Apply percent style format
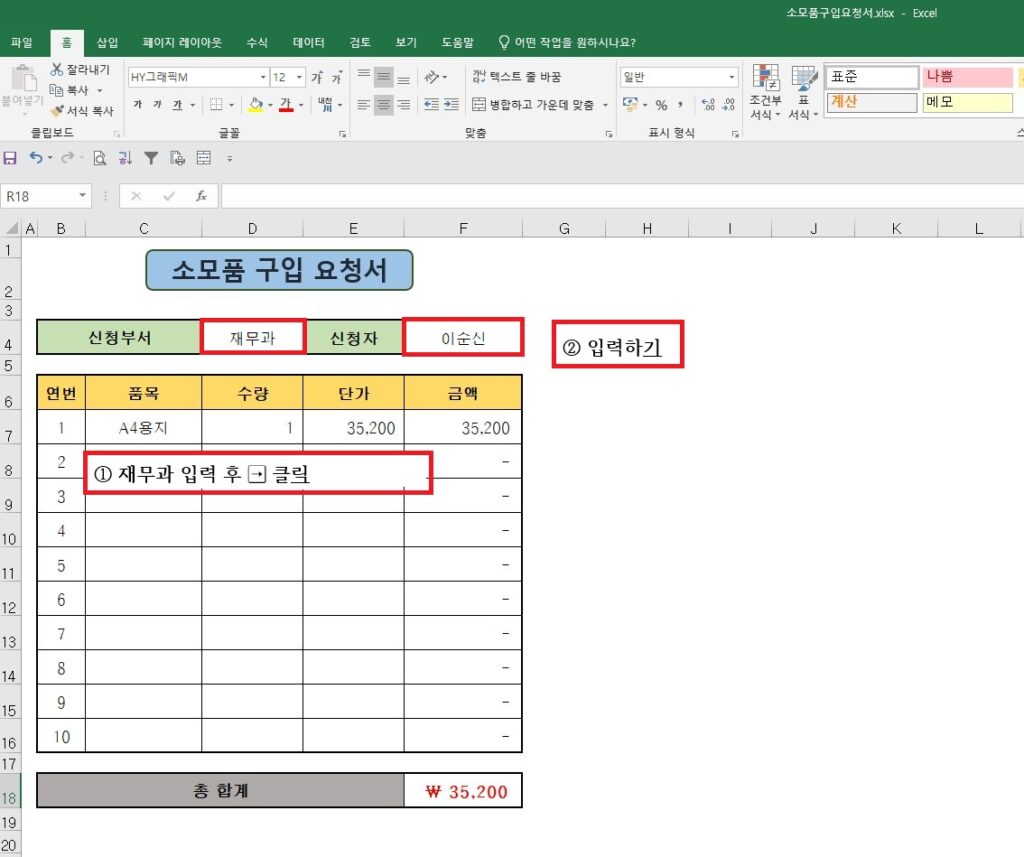The width and height of the screenshot is (1024, 857). tap(662, 105)
